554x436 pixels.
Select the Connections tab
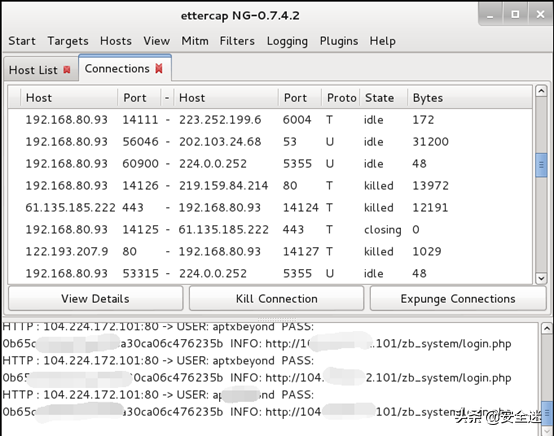125,68
